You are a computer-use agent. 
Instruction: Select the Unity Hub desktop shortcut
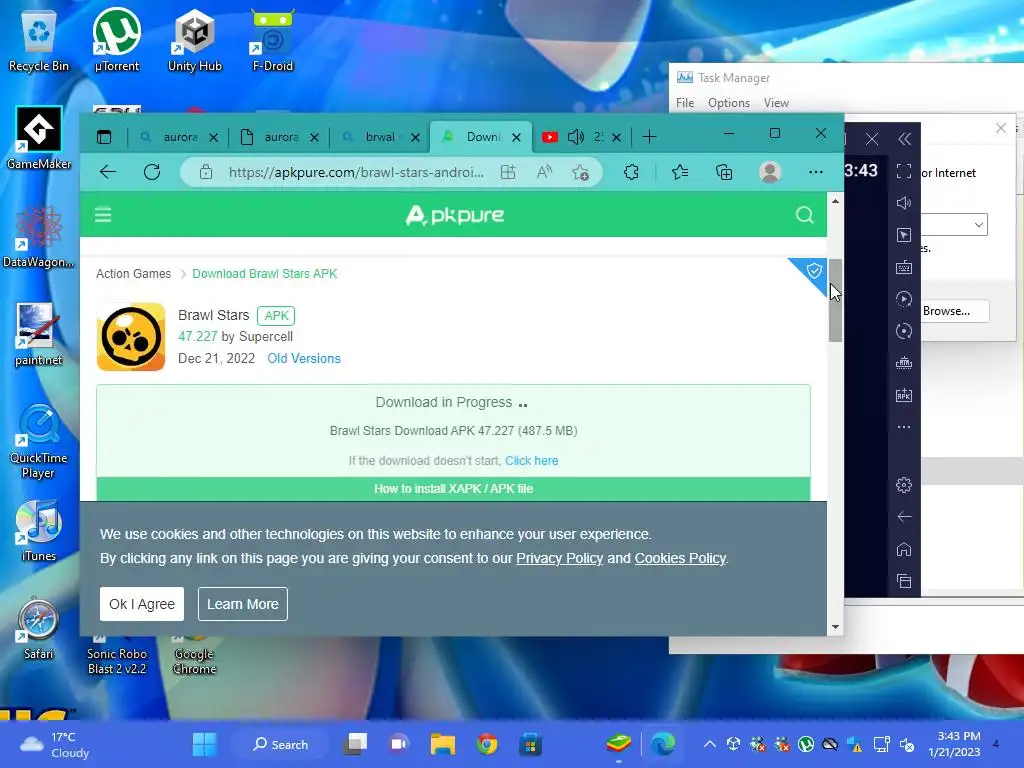[x=195, y=40]
